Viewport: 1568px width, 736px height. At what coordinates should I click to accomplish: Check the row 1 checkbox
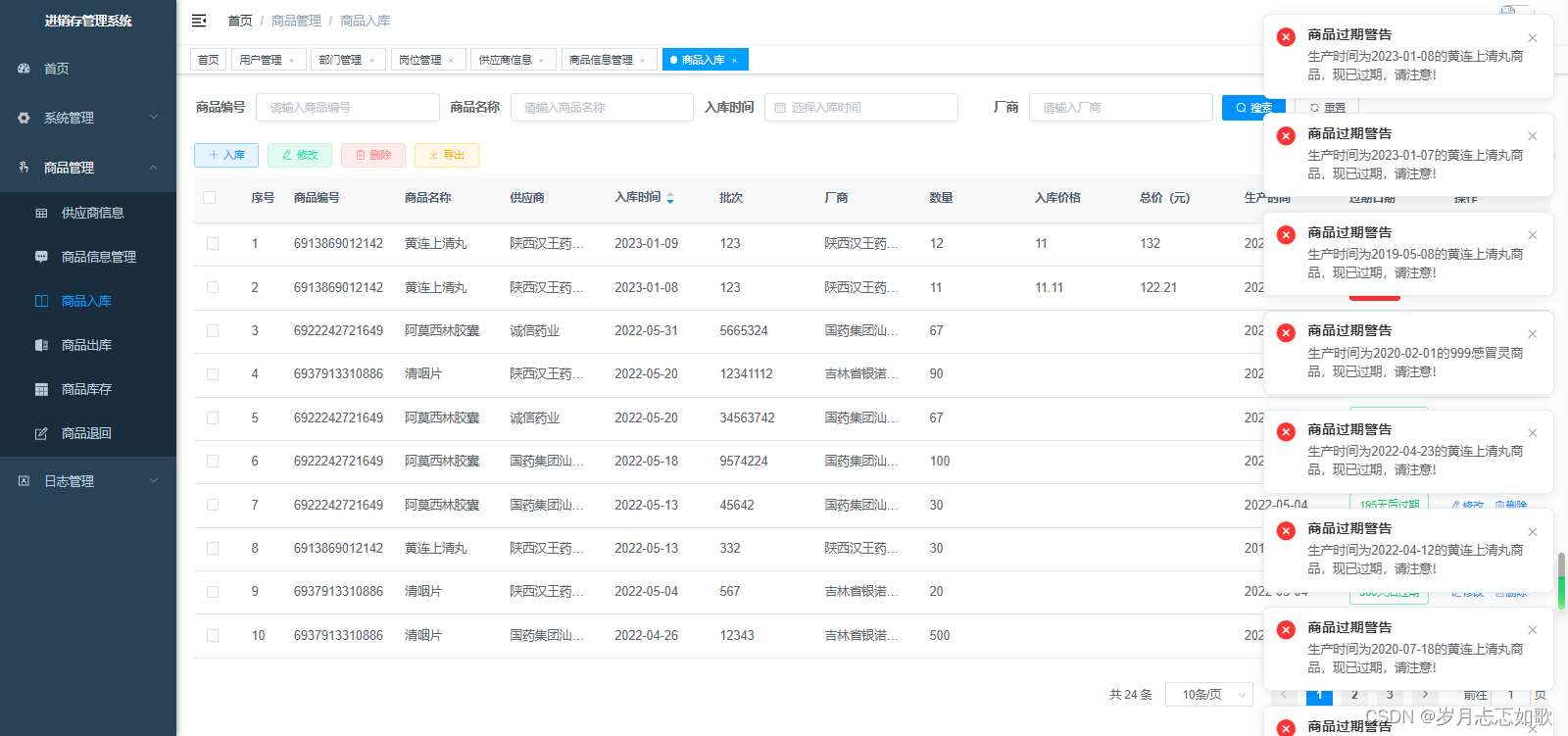pyautogui.click(x=213, y=244)
